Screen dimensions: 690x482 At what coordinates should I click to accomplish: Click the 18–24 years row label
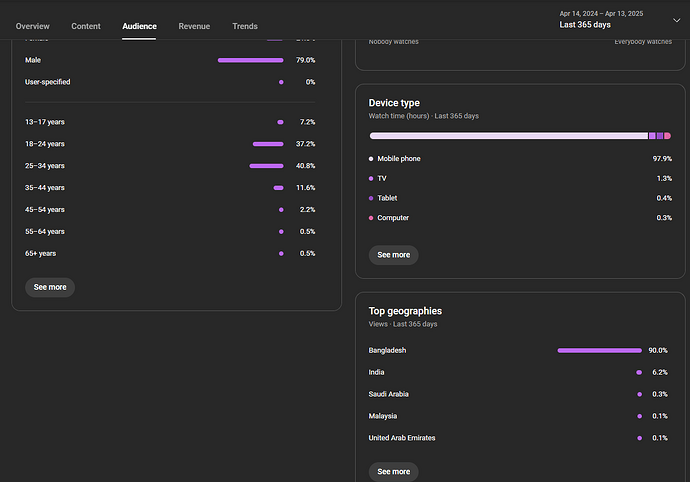click(x=45, y=144)
